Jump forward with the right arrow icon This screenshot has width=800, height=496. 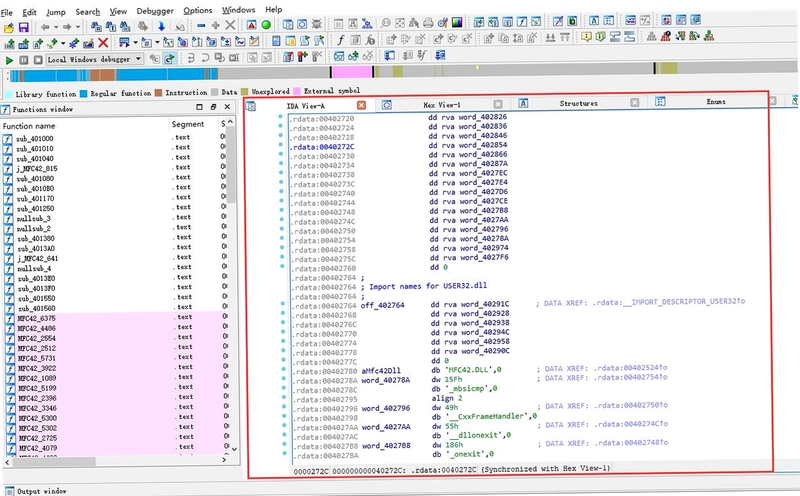[x=67, y=27]
